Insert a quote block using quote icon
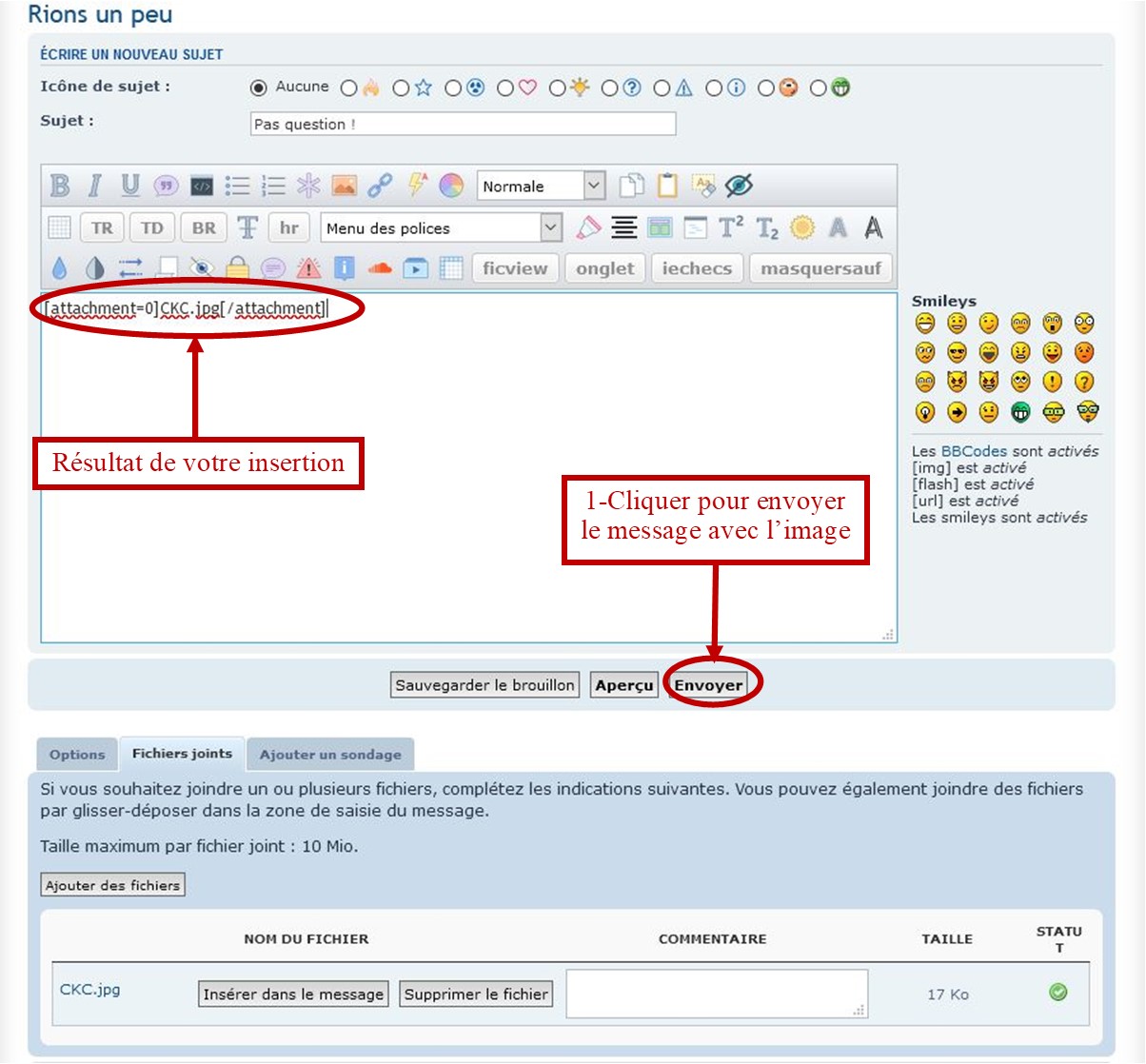 (166, 186)
